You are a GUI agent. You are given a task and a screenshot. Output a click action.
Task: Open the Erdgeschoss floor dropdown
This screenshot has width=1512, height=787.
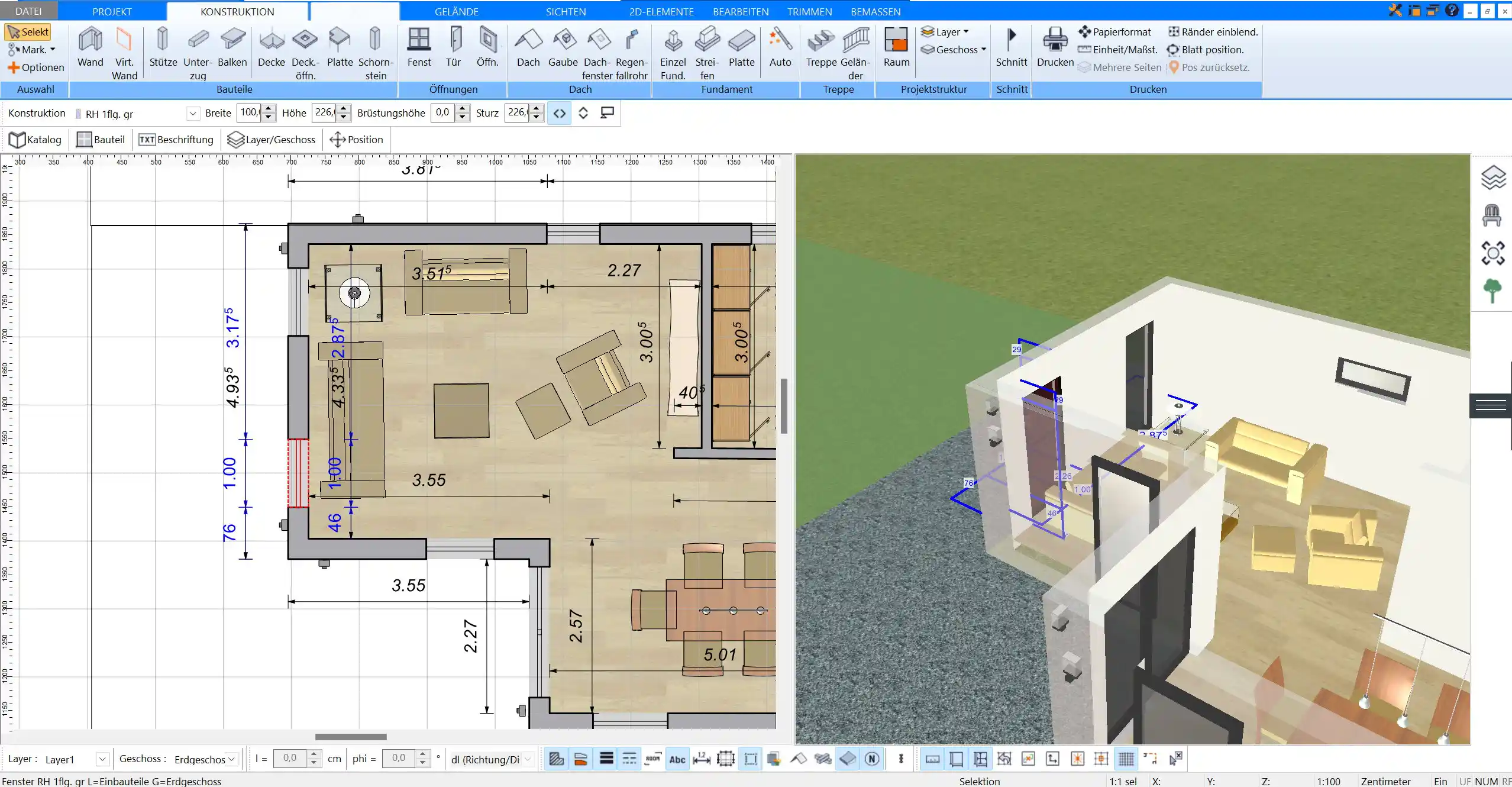click(232, 759)
